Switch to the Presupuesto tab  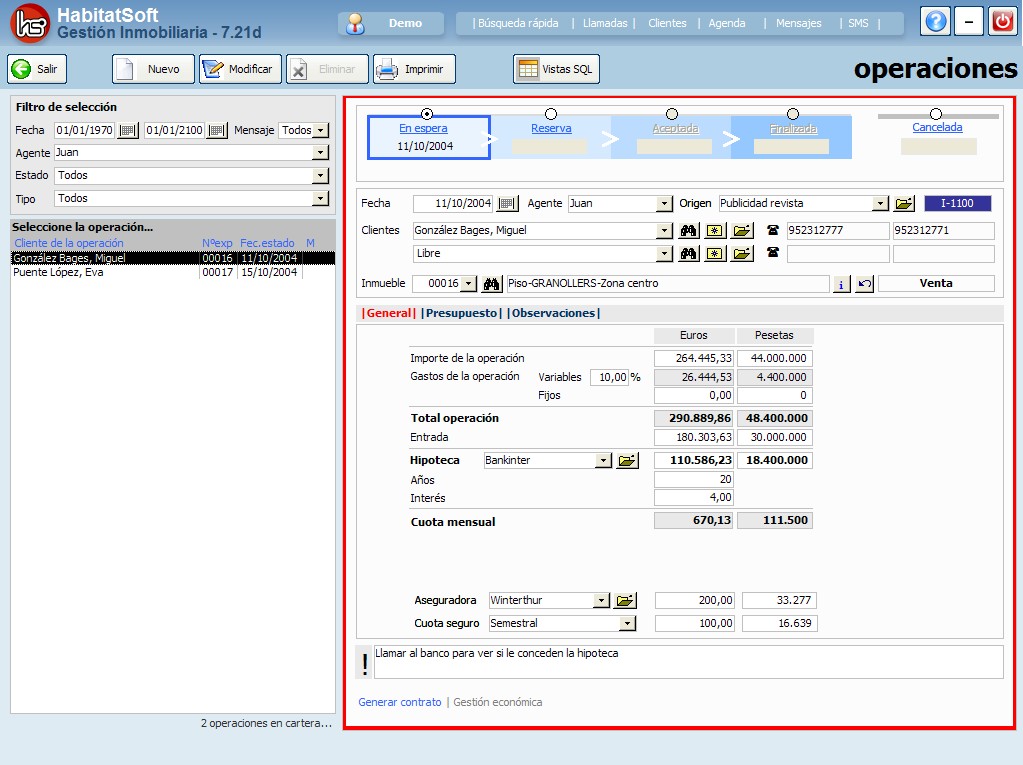pos(461,313)
